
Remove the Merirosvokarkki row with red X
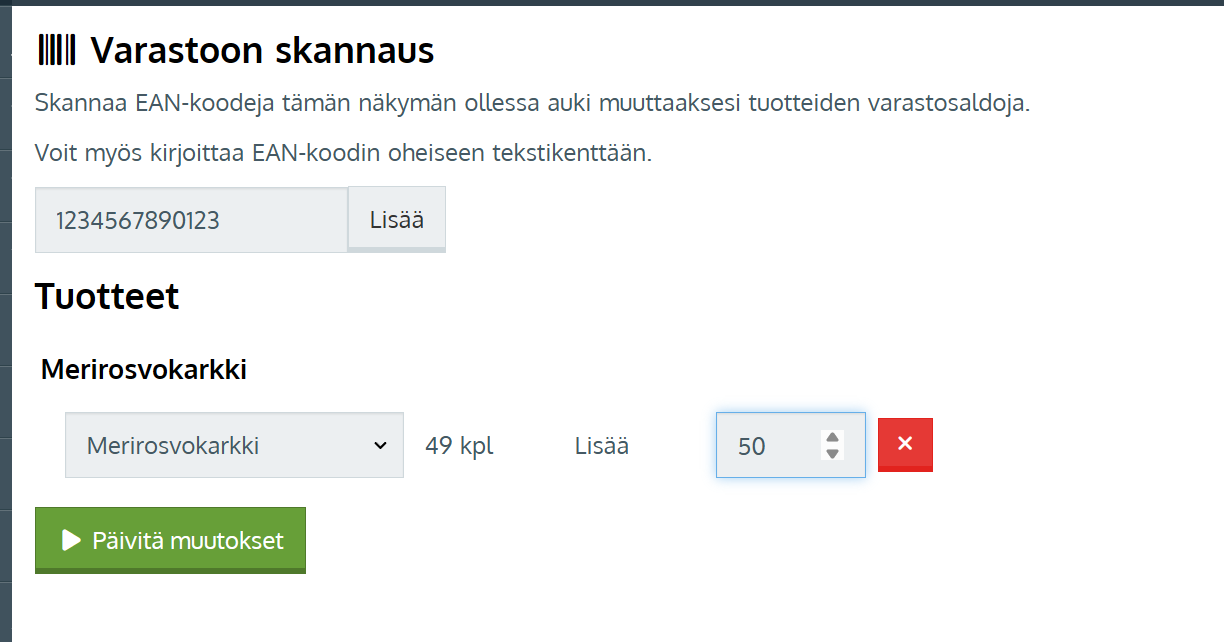click(x=905, y=444)
